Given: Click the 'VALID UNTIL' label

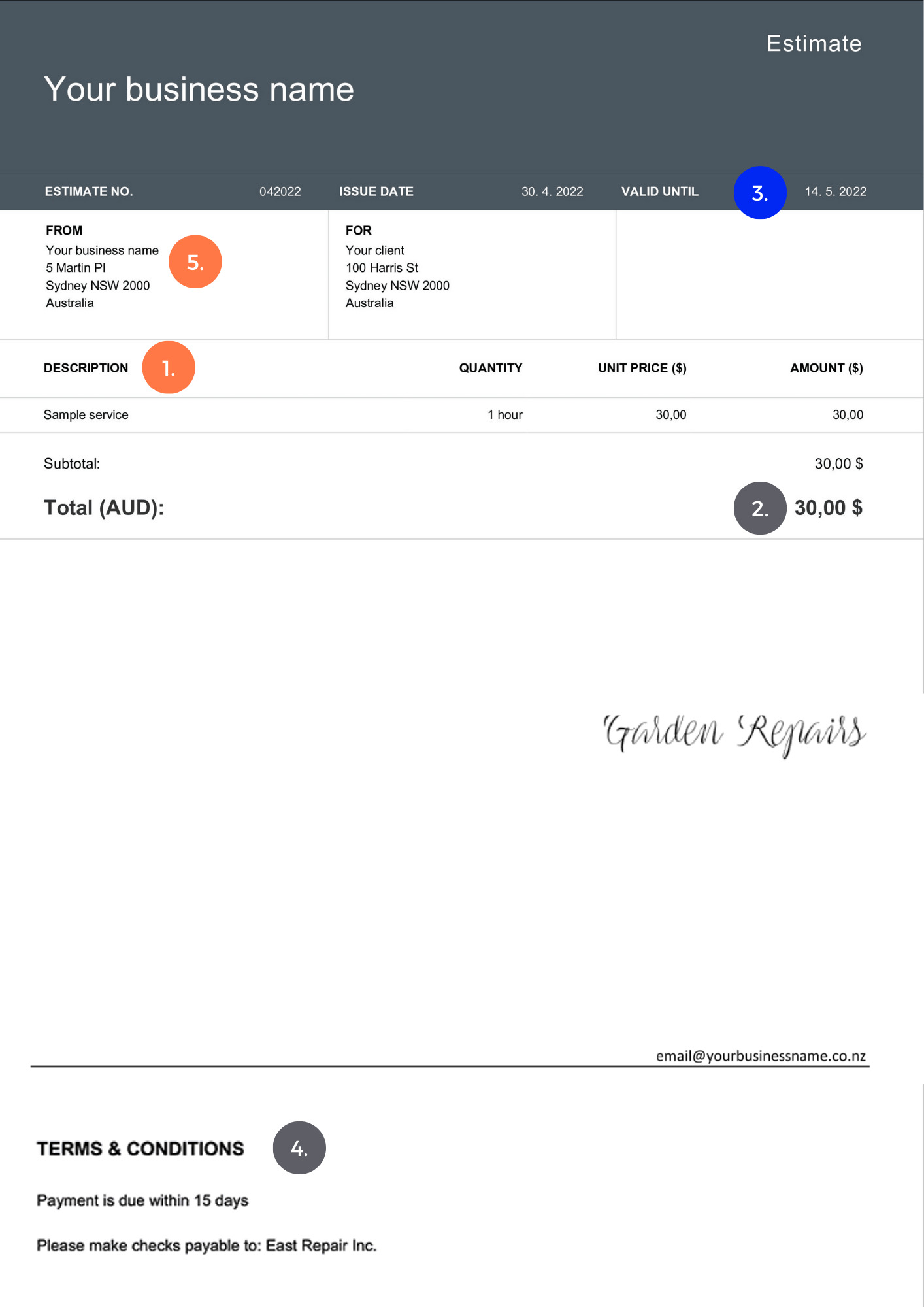Looking at the screenshot, I should (660, 191).
